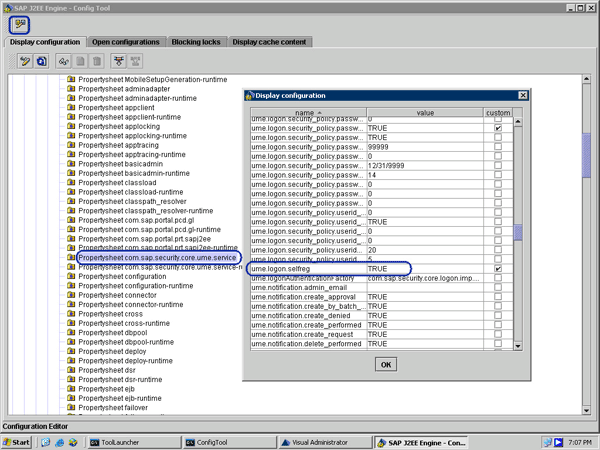Click the main tree's scroll-down arrow

pyautogui.click(x=586, y=411)
